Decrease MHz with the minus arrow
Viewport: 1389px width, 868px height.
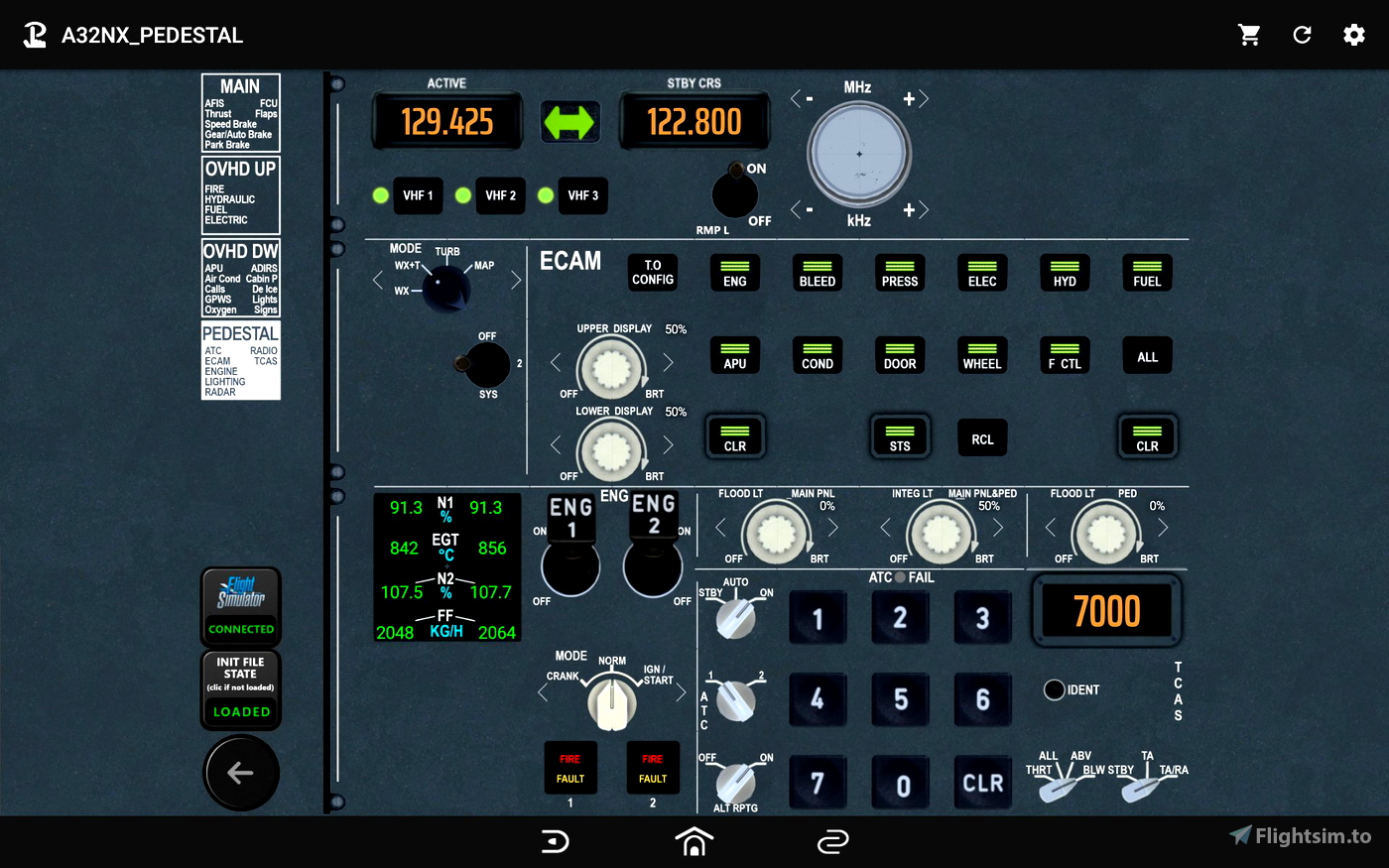[802, 98]
